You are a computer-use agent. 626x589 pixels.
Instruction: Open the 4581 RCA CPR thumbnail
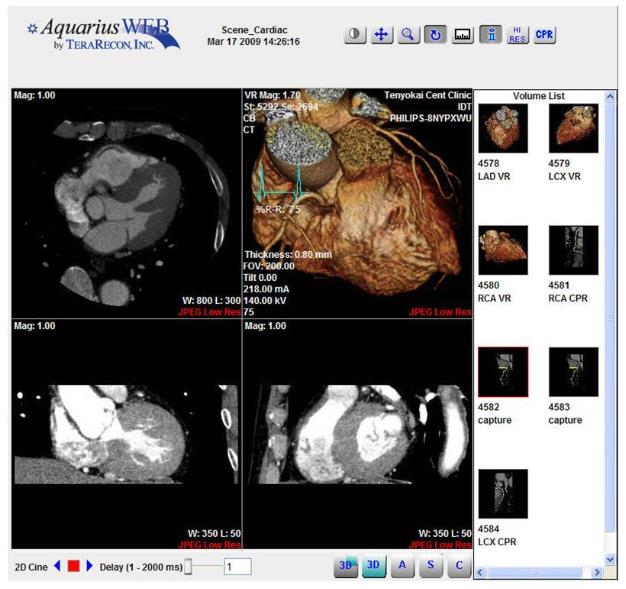(x=574, y=250)
